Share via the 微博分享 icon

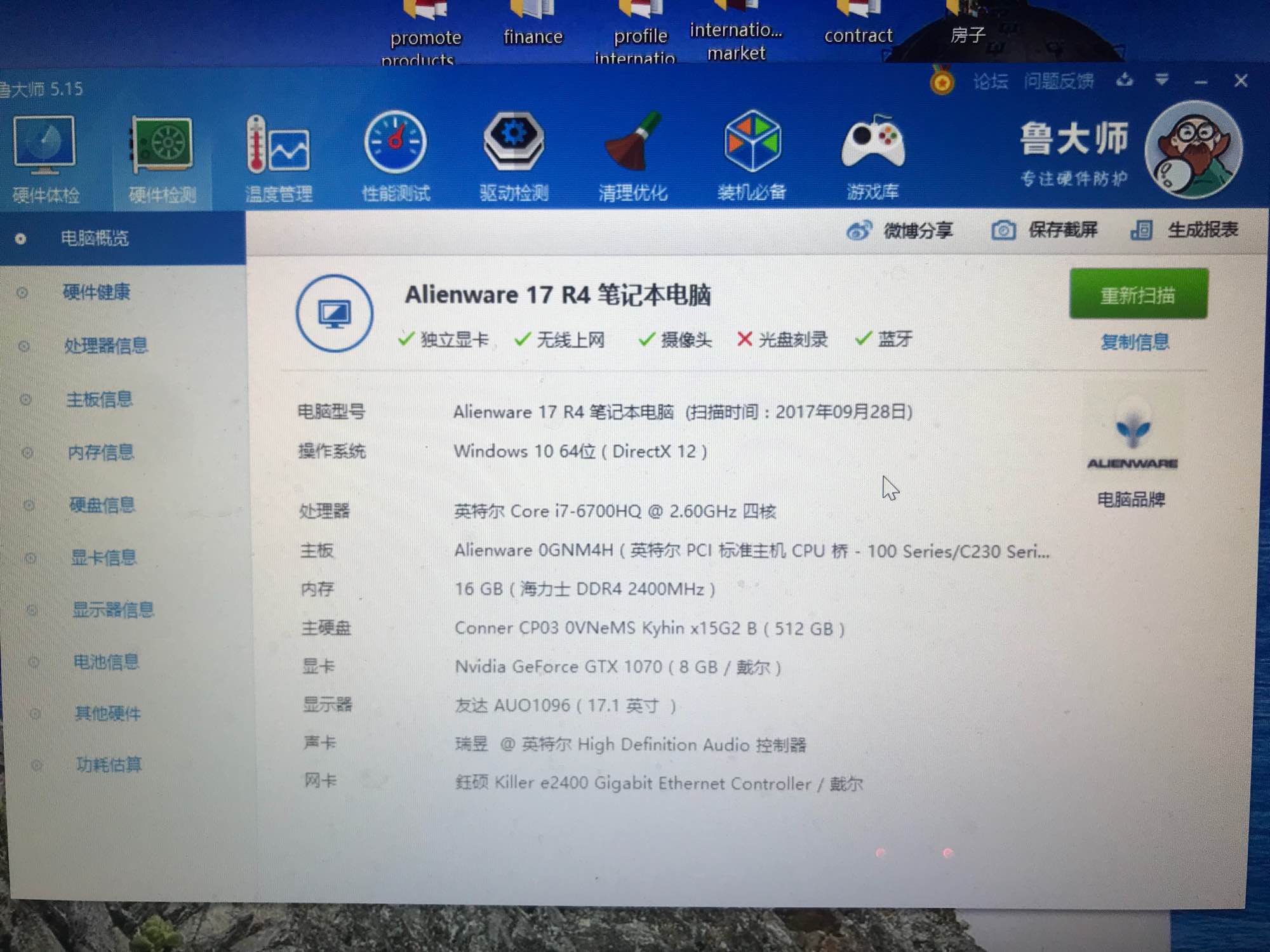(859, 230)
